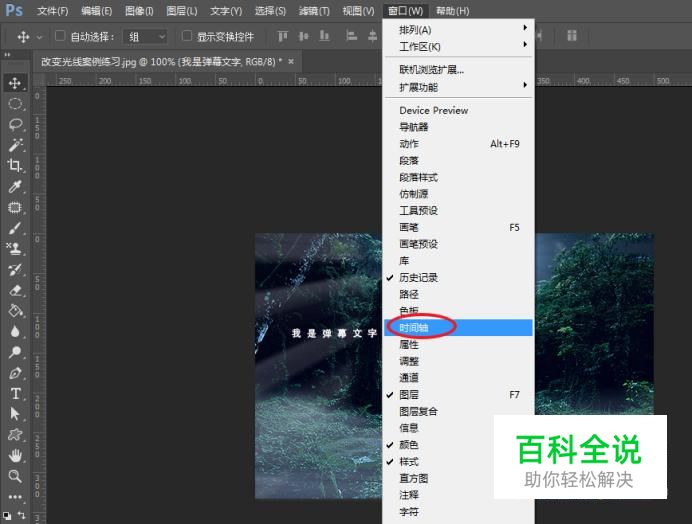Select the Pen tool
Viewport: 692px width, 524px height.
pyautogui.click(x=15, y=373)
